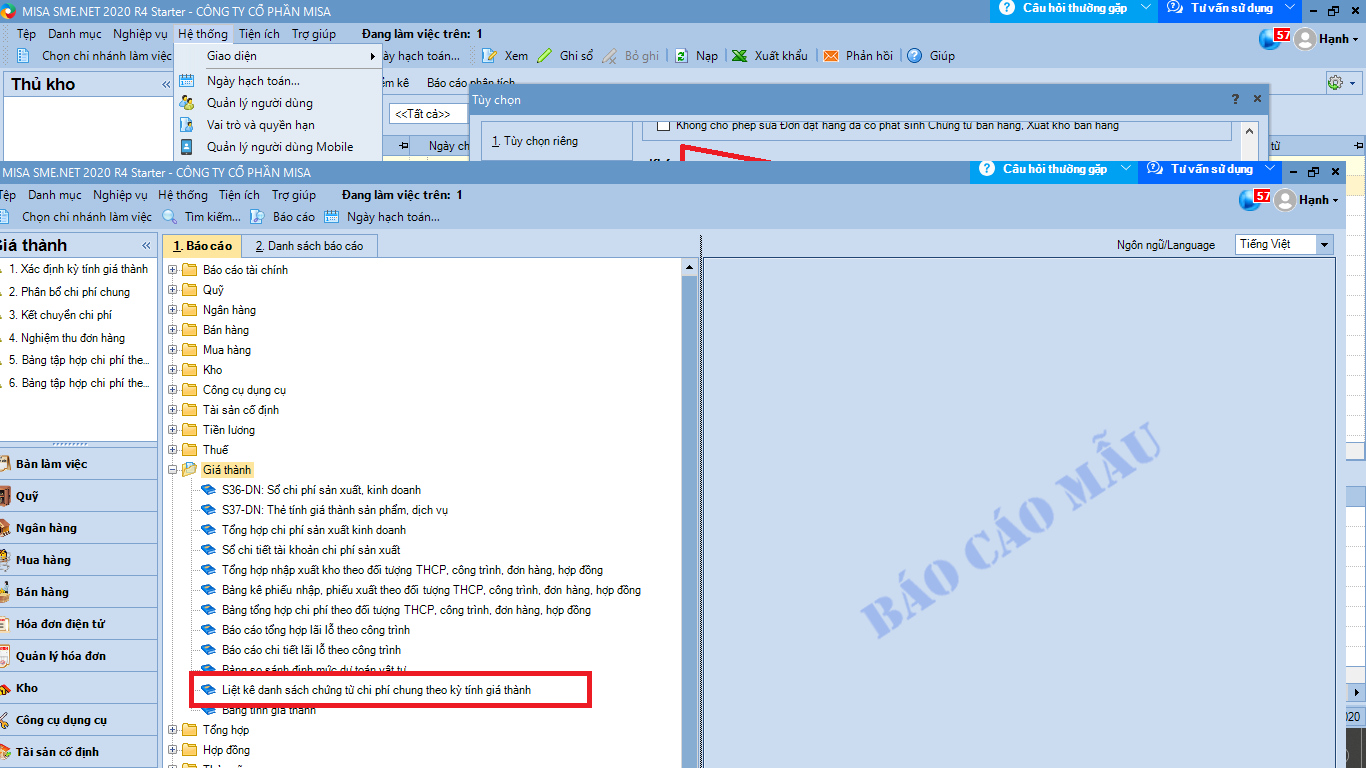This screenshot has height=768, width=1366.
Task: Click the Ghi sổ pencil icon
Action: pyautogui.click(x=544, y=56)
